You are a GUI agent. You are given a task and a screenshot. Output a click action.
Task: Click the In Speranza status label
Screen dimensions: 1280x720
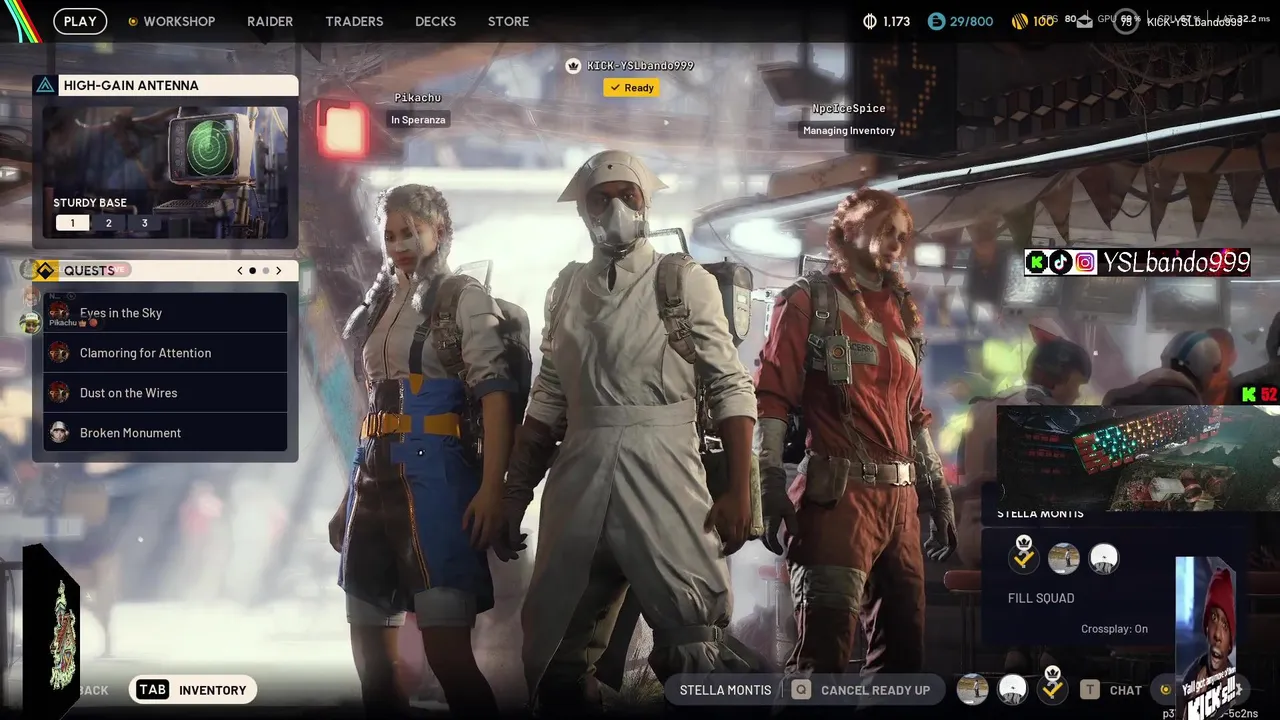pos(418,120)
